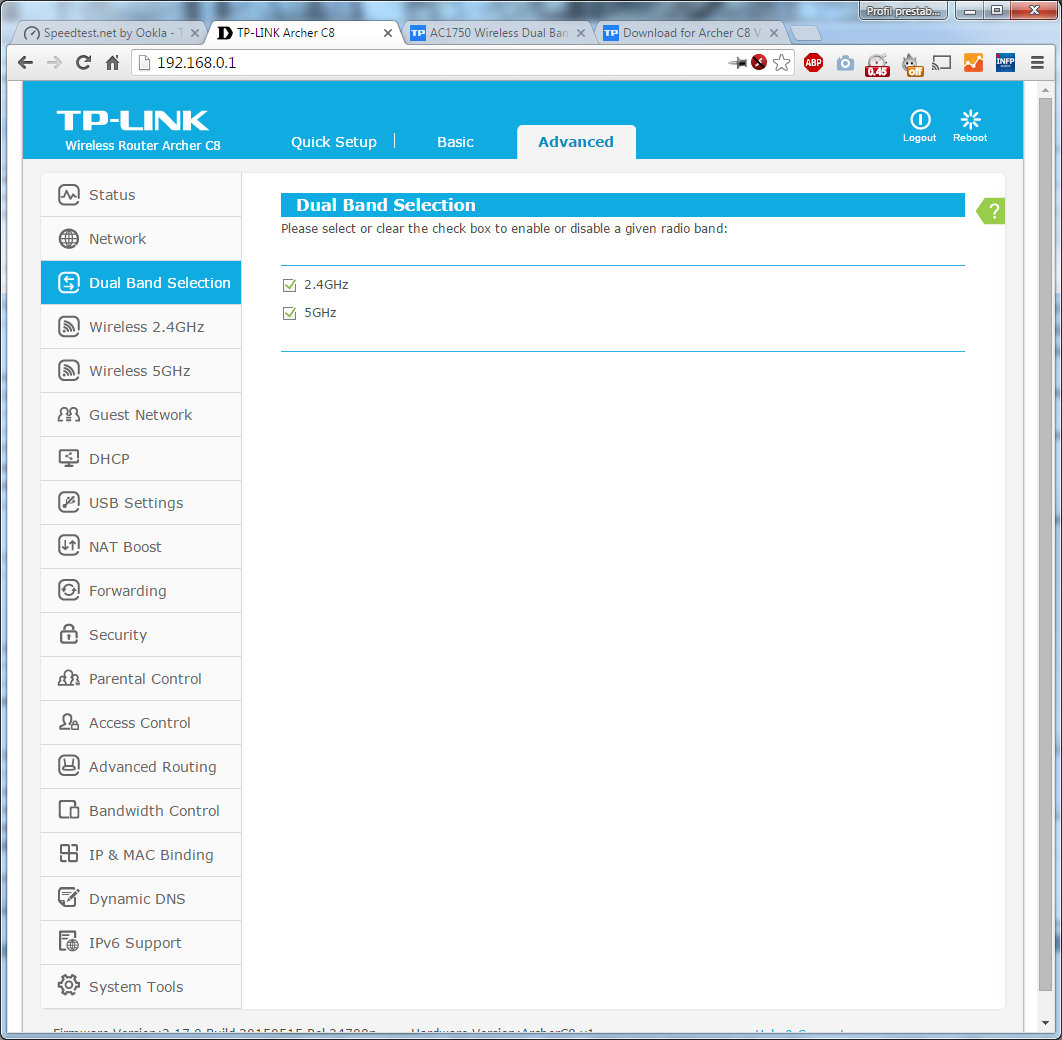Open Chrome hamburger menu
Screen dimensions: 1062x1040
coord(1037,63)
